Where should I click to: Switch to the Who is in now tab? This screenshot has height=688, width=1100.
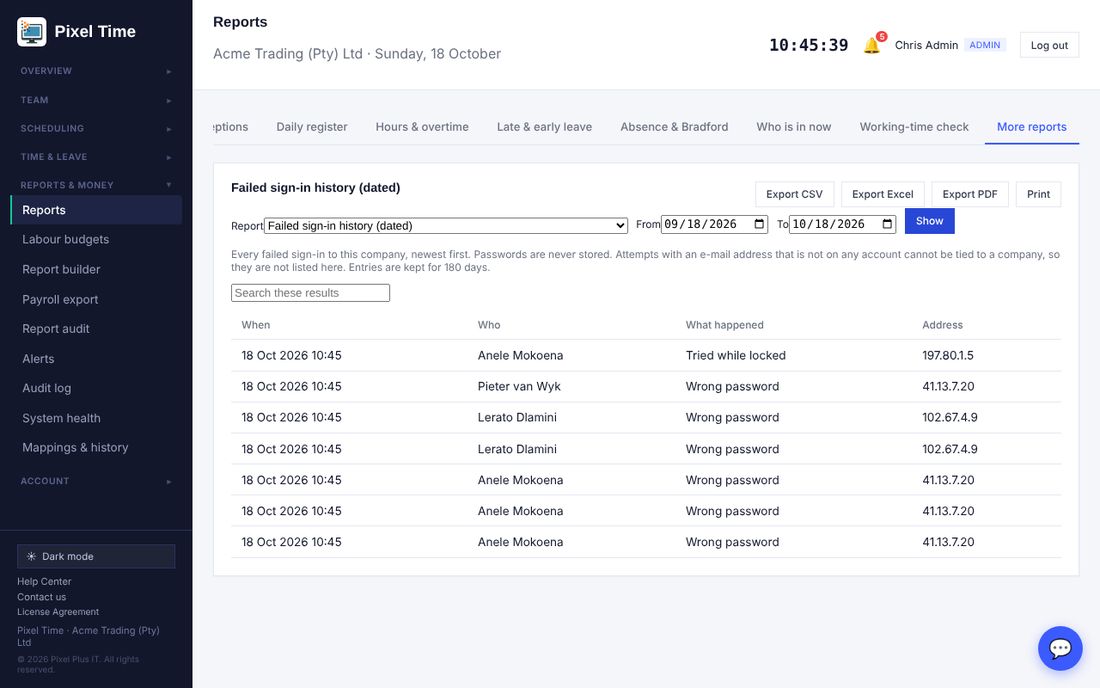(x=793, y=127)
